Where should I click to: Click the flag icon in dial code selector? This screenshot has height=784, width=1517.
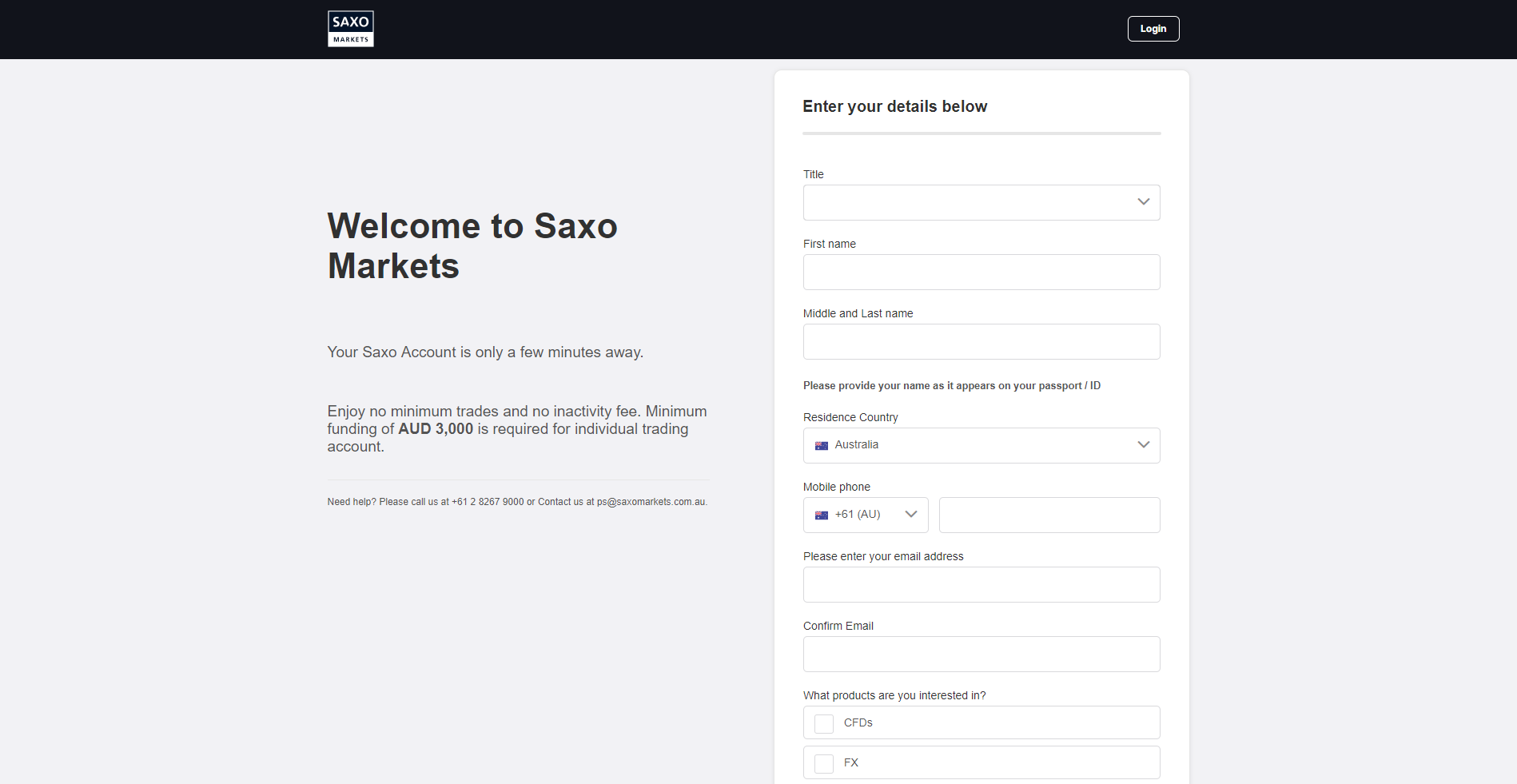tap(821, 515)
